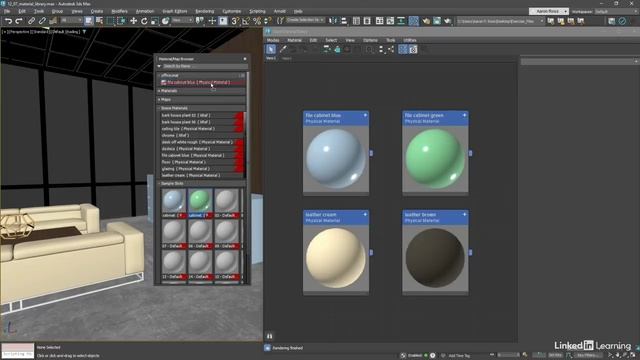
Task: Select the Unlink Selection tool
Action: (x=42, y=21)
